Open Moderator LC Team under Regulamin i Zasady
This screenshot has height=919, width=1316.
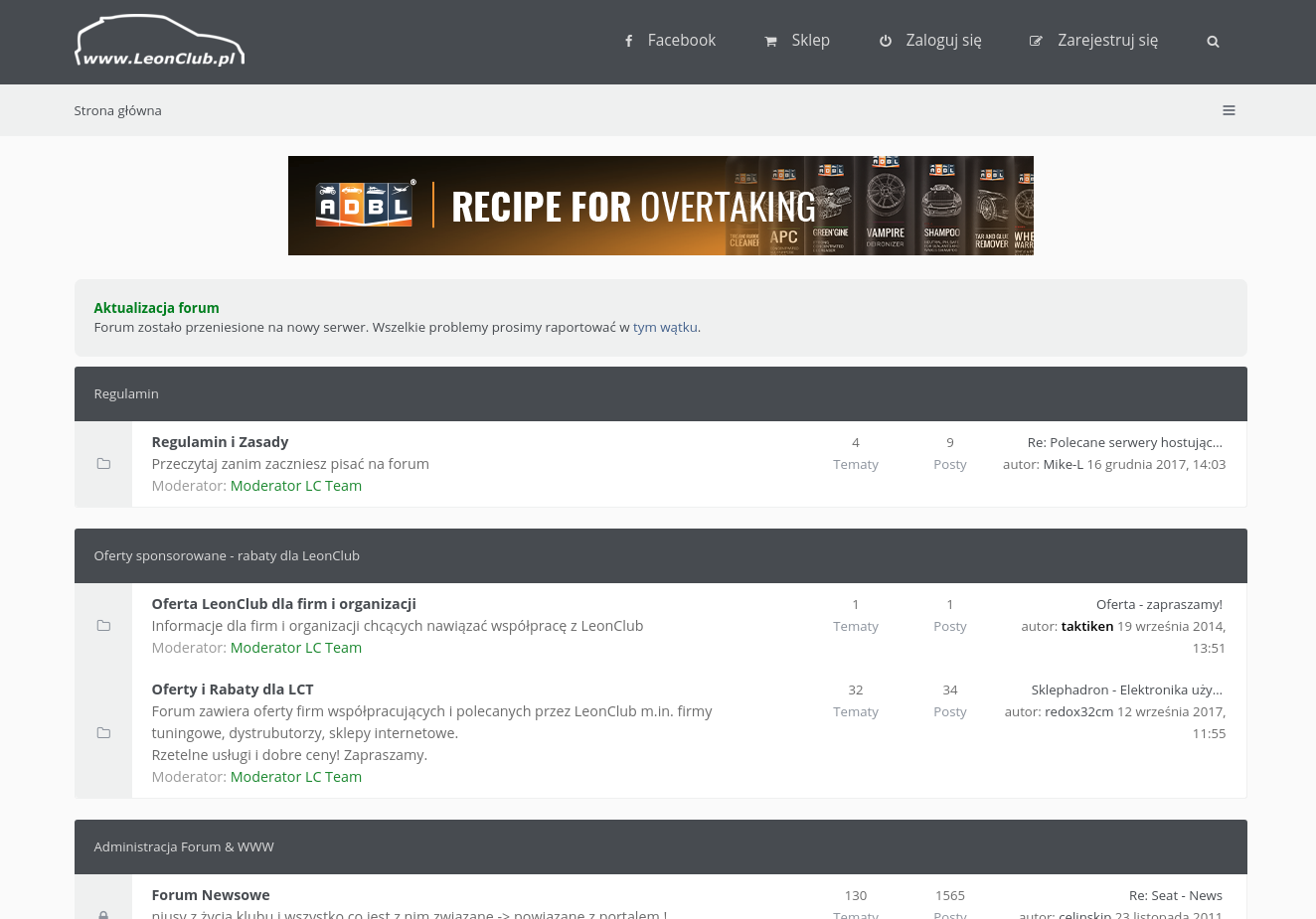click(296, 486)
